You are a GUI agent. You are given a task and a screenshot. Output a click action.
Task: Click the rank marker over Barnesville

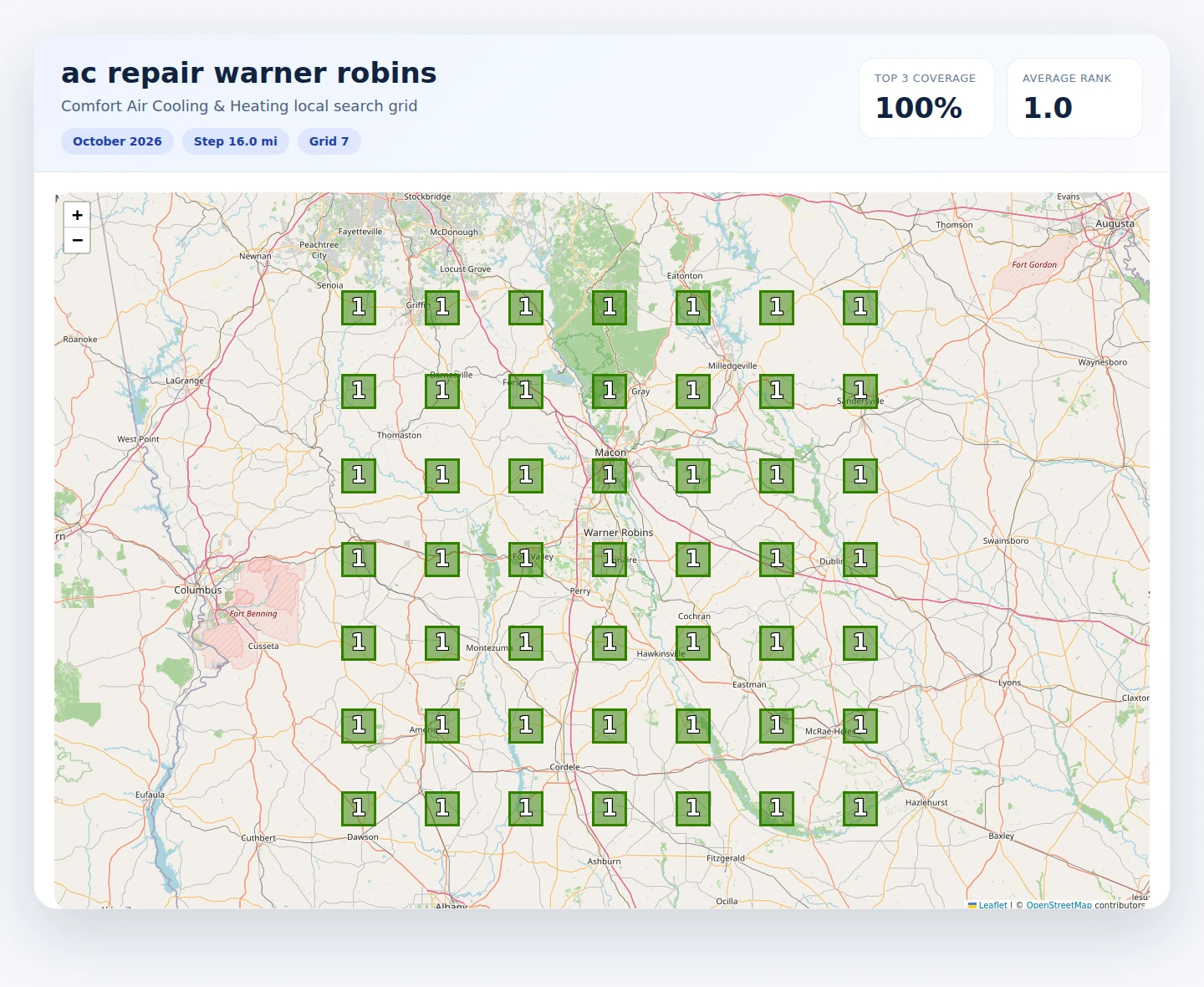tap(442, 391)
